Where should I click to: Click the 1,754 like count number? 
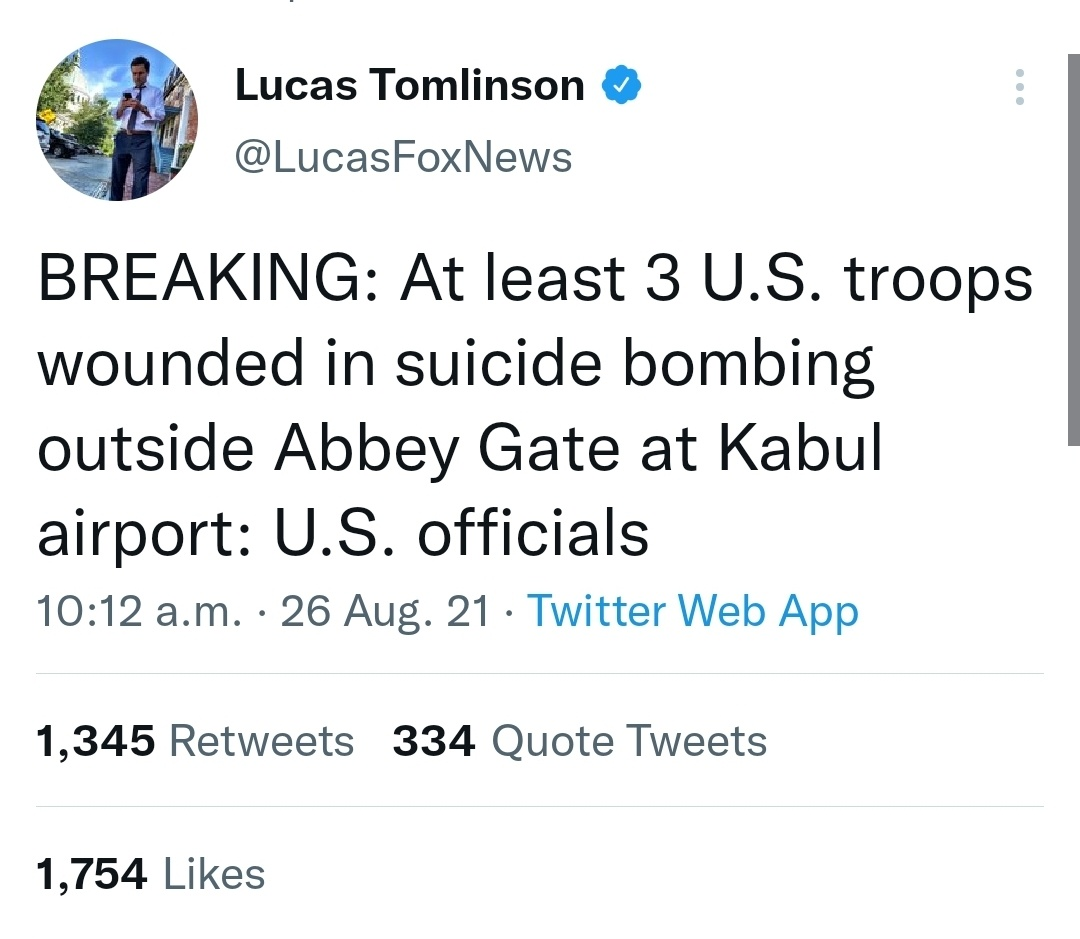click(92, 874)
